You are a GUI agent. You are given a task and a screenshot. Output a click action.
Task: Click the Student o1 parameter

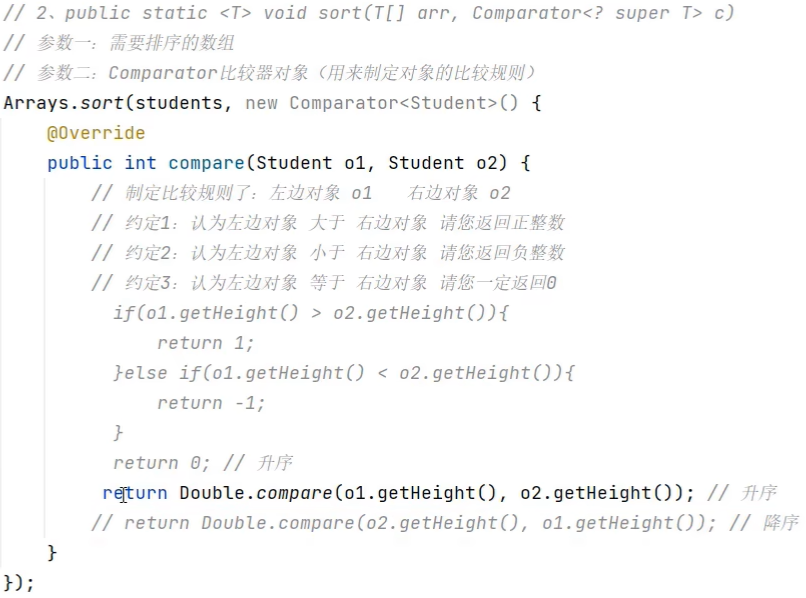coord(314,163)
